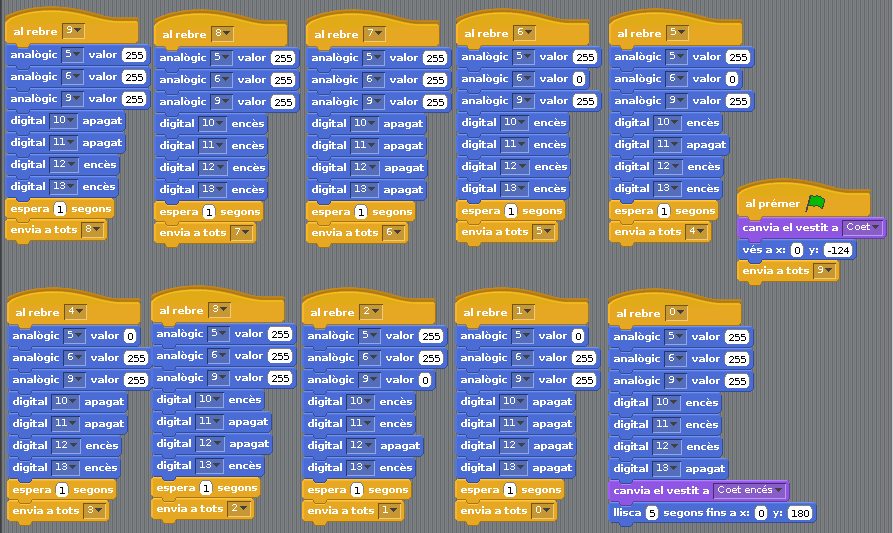Viewport: 893px width, 533px height.
Task: Edit analògic 6 value 0 in 'al rebre 5' script
Action: coord(732,79)
